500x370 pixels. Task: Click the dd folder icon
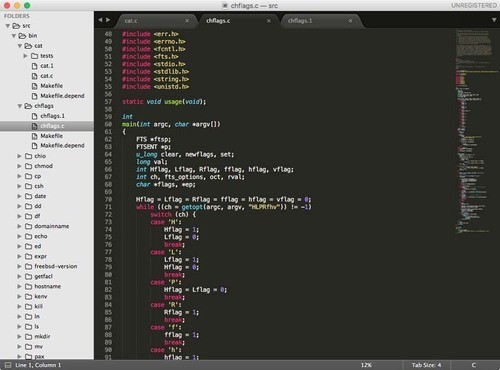point(29,206)
